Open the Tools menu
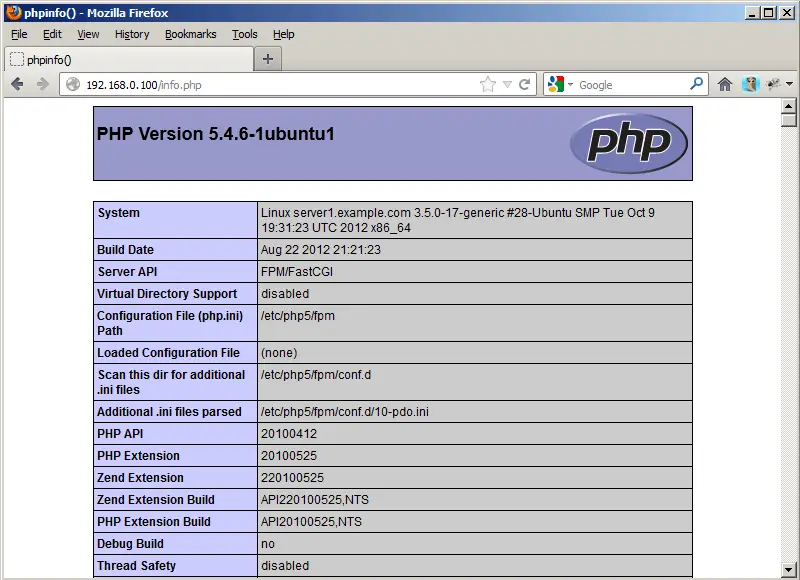 [245, 34]
